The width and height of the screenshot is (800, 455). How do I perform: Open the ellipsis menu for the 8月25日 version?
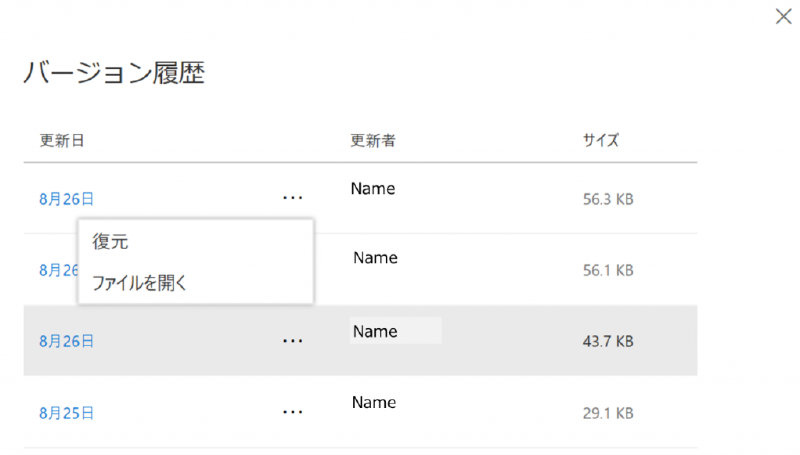click(x=292, y=411)
